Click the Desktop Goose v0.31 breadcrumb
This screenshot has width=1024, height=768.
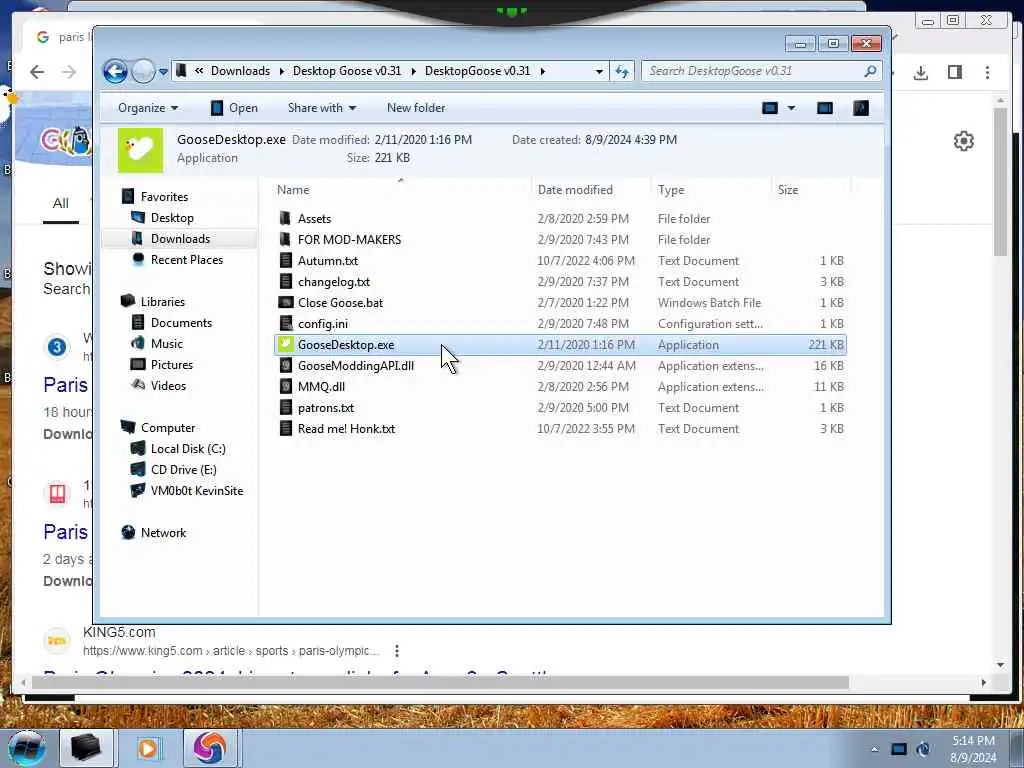(347, 71)
